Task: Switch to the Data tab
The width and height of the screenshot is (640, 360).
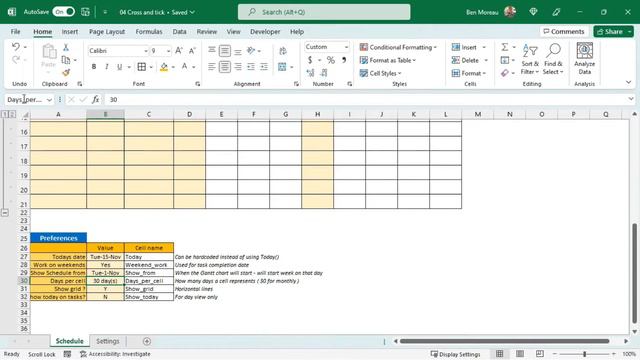Action: click(x=179, y=31)
